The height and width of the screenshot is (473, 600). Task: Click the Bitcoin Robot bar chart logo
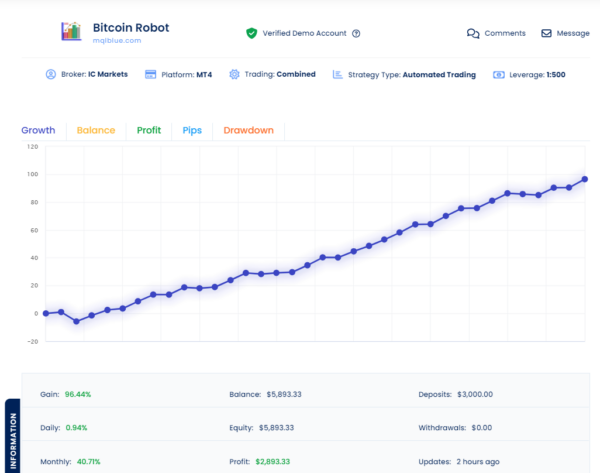[71, 31]
